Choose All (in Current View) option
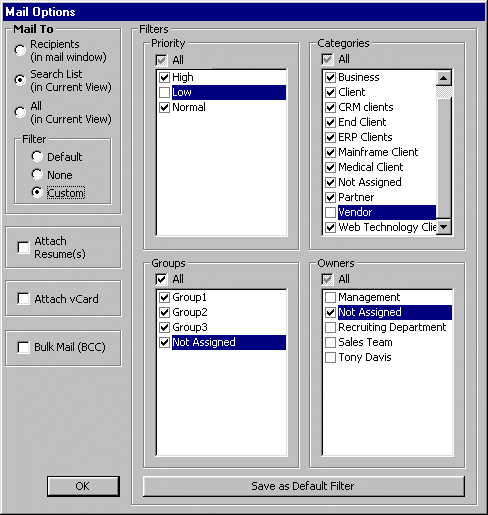Image resolution: width=488 pixels, height=515 pixels. coord(20,112)
